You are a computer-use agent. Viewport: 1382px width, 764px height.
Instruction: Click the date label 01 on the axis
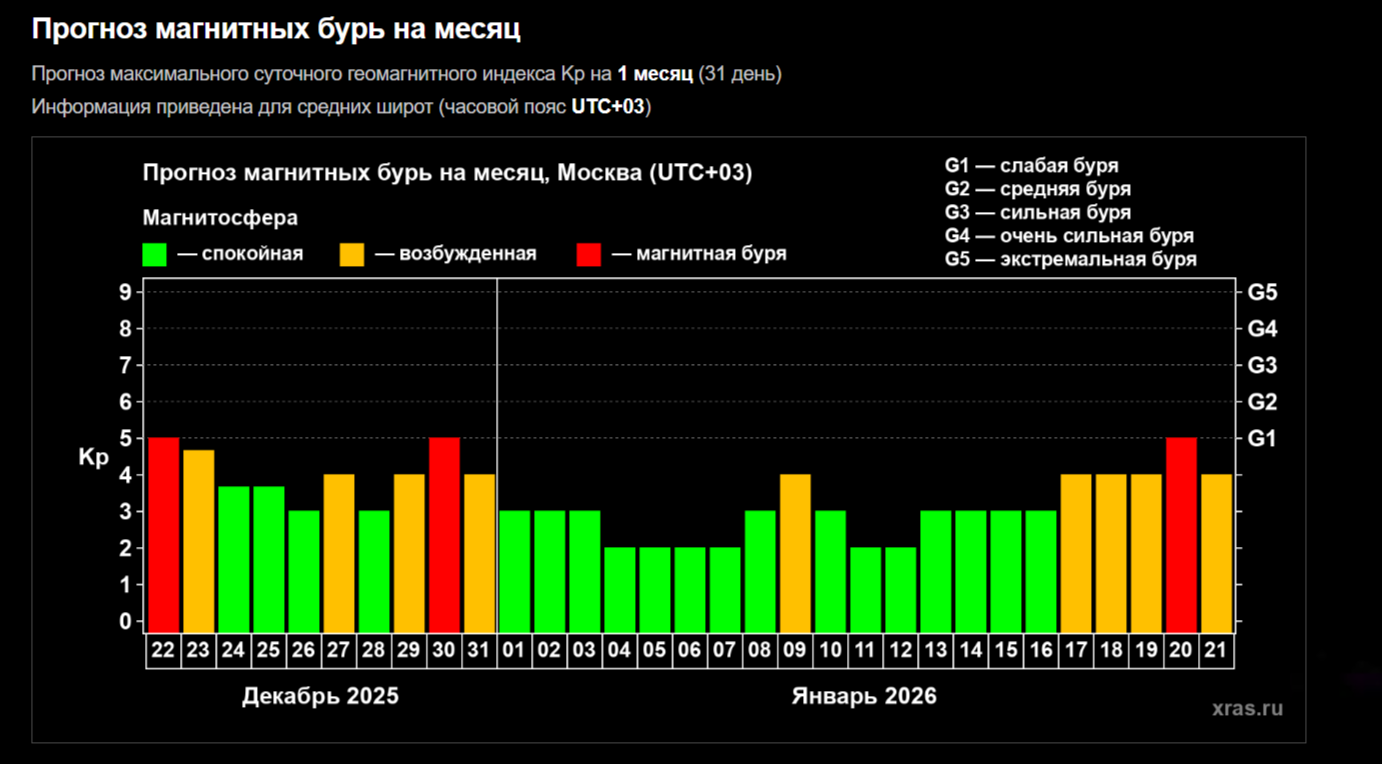click(514, 651)
